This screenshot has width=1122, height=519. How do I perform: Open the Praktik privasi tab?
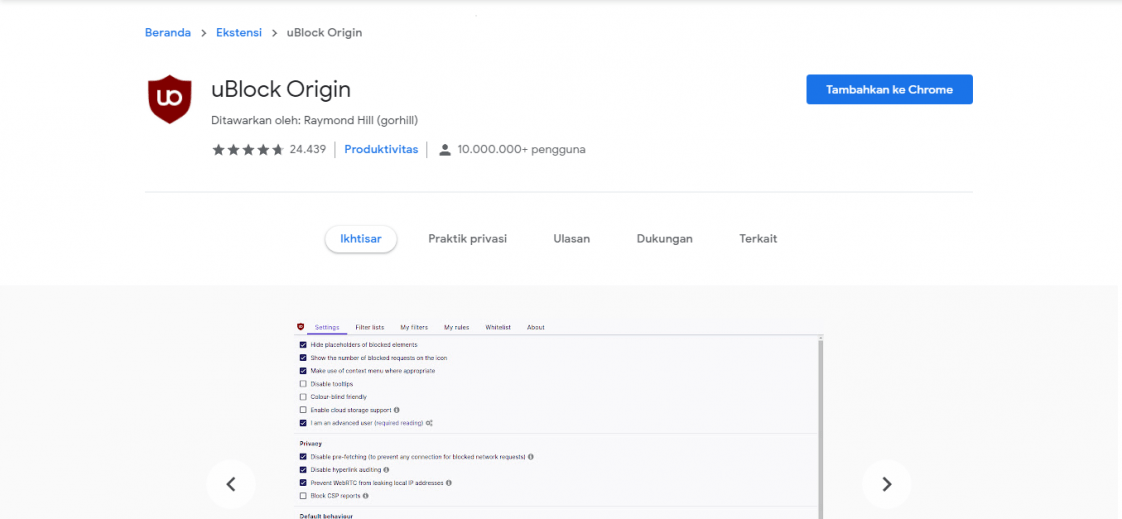[467, 239]
